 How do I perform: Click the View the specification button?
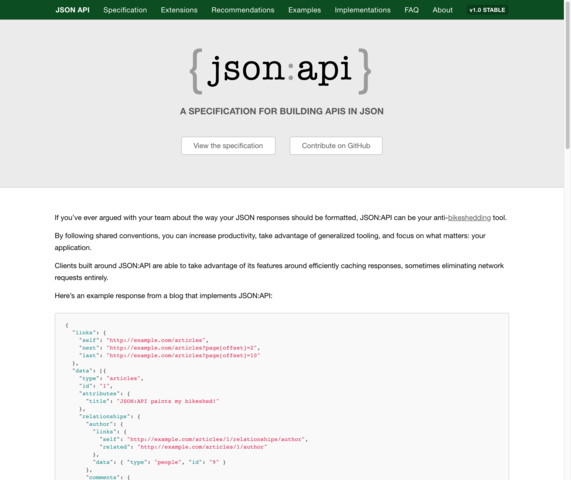click(228, 146)
